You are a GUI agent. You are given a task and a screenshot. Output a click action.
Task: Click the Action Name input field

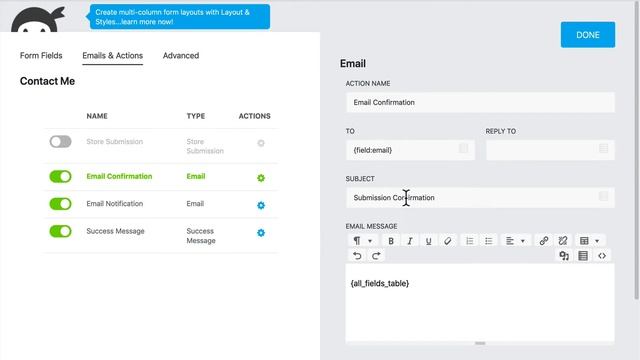pyautogui.click(x=480, y=102)
